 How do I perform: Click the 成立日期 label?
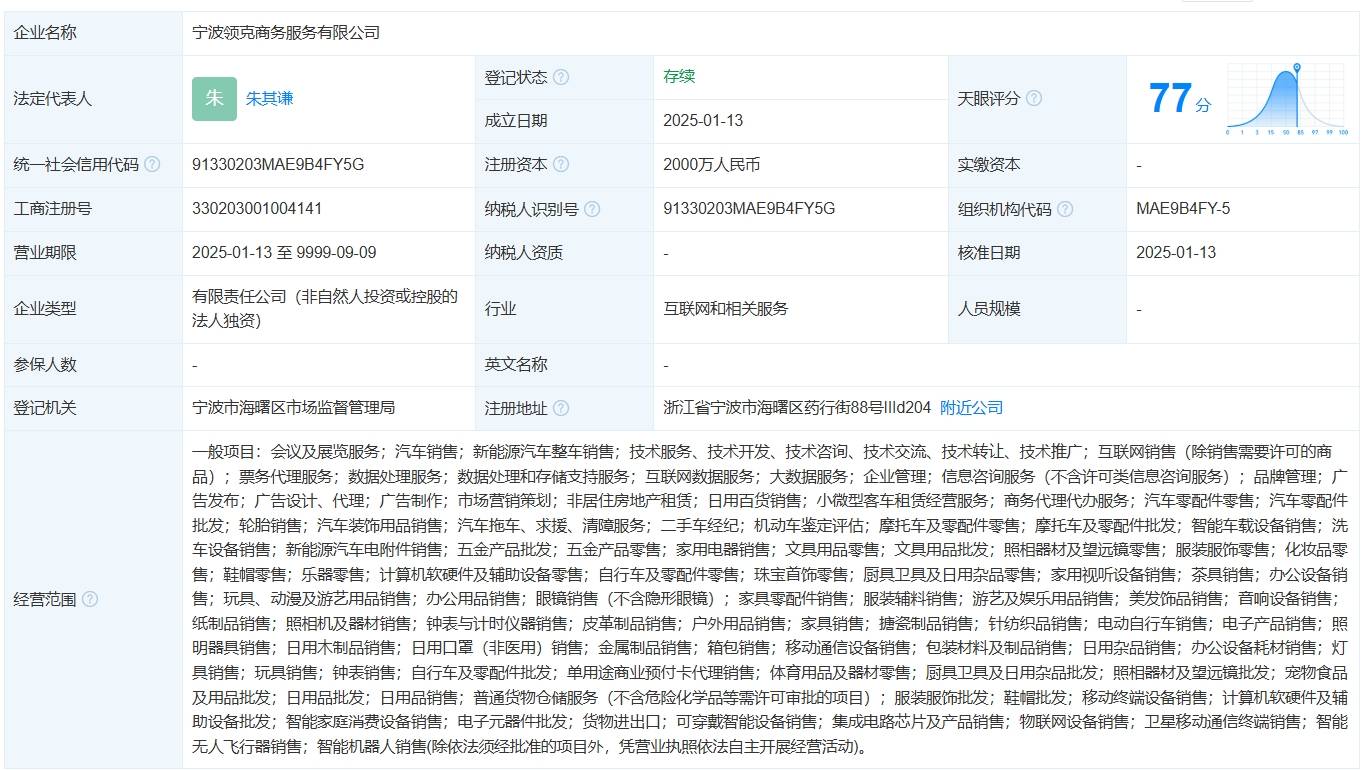click(x=516, y=121)
